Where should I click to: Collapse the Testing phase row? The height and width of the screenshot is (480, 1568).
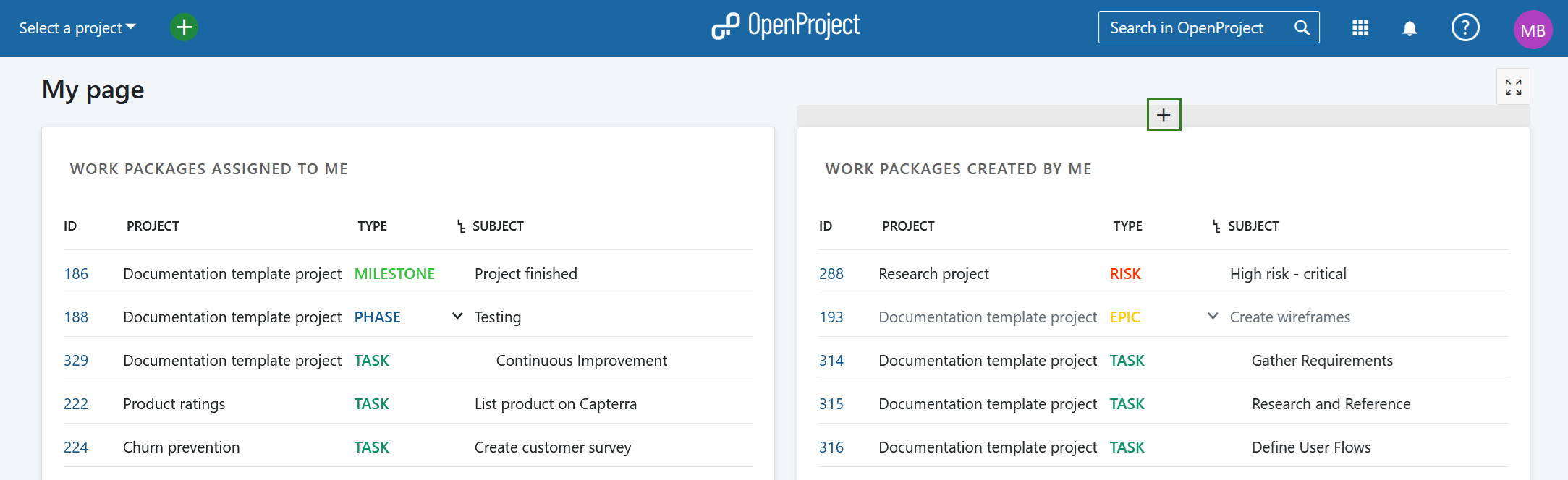[457, 316]
